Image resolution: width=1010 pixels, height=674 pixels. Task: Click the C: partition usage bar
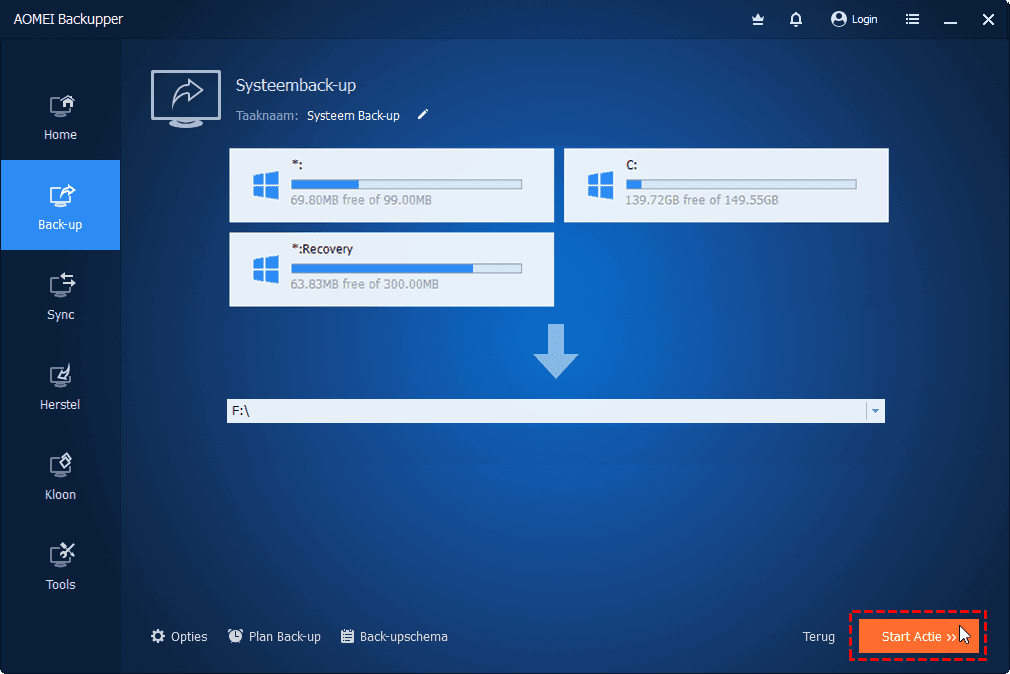coord(741,184)
